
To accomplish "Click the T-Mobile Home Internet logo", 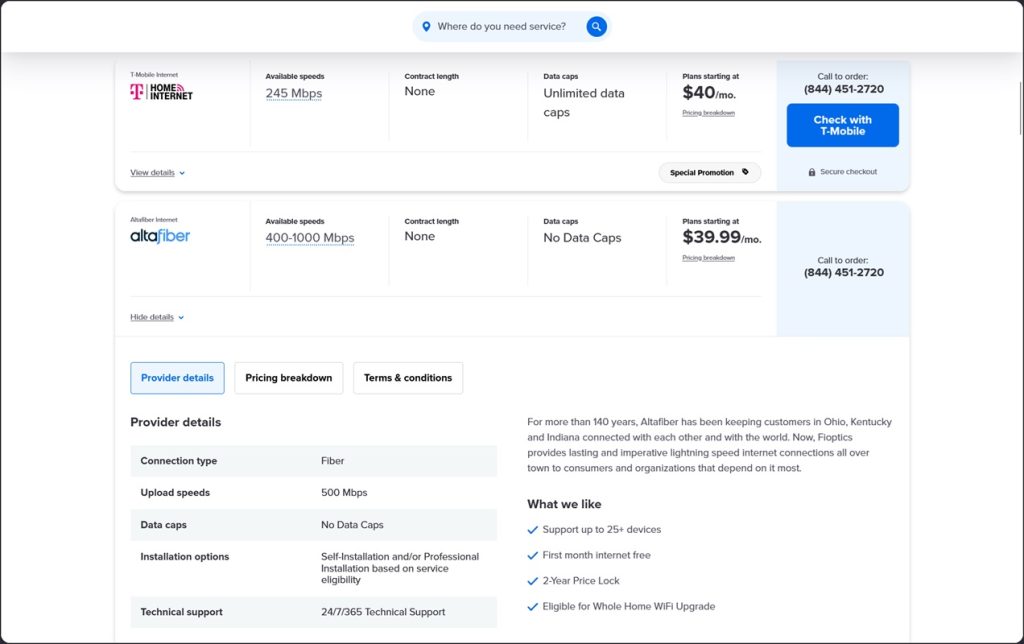I will (x=161, y=91).
